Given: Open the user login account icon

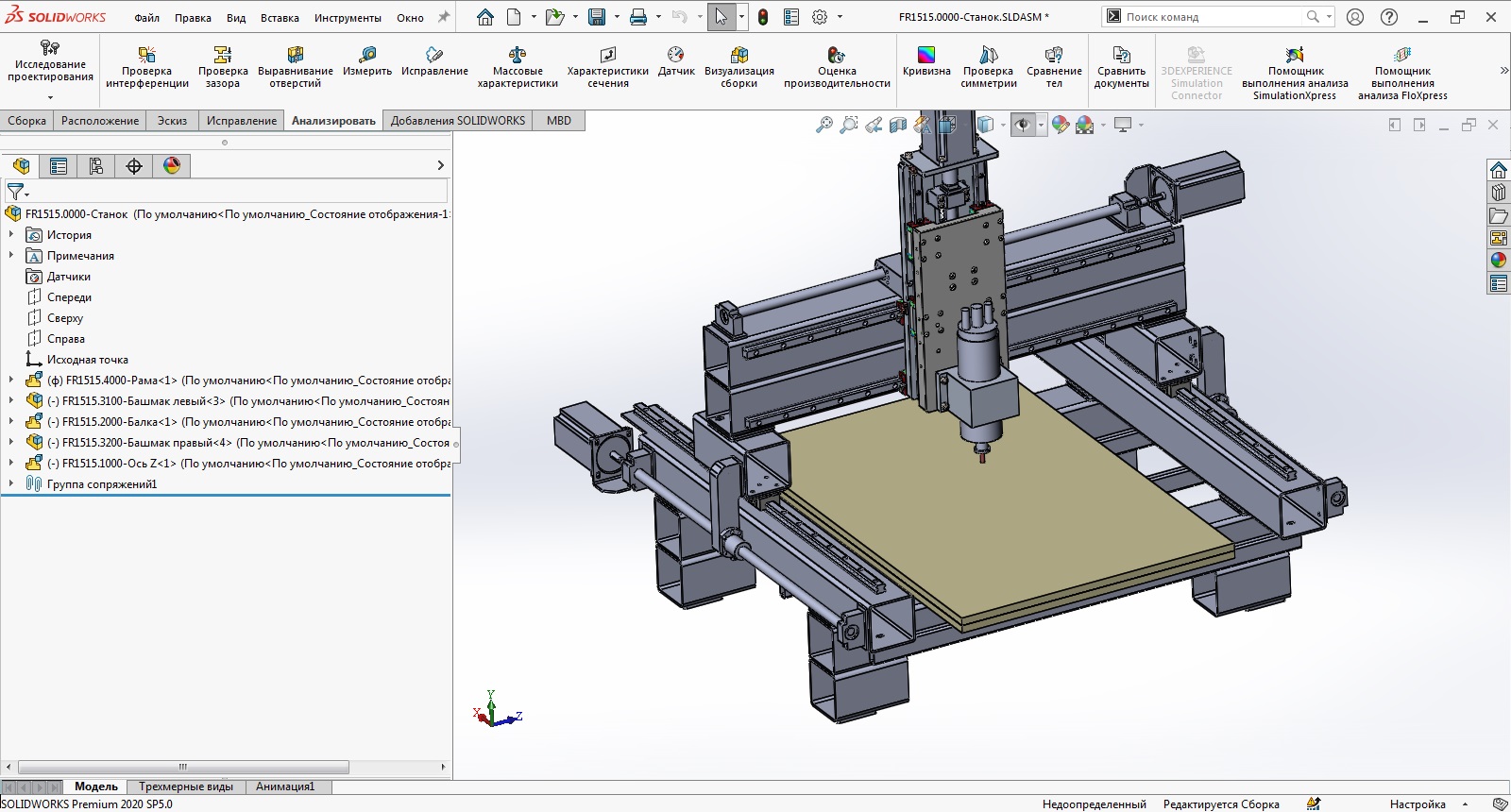Looking at the screenshot, I should (x=1355, y=17).
